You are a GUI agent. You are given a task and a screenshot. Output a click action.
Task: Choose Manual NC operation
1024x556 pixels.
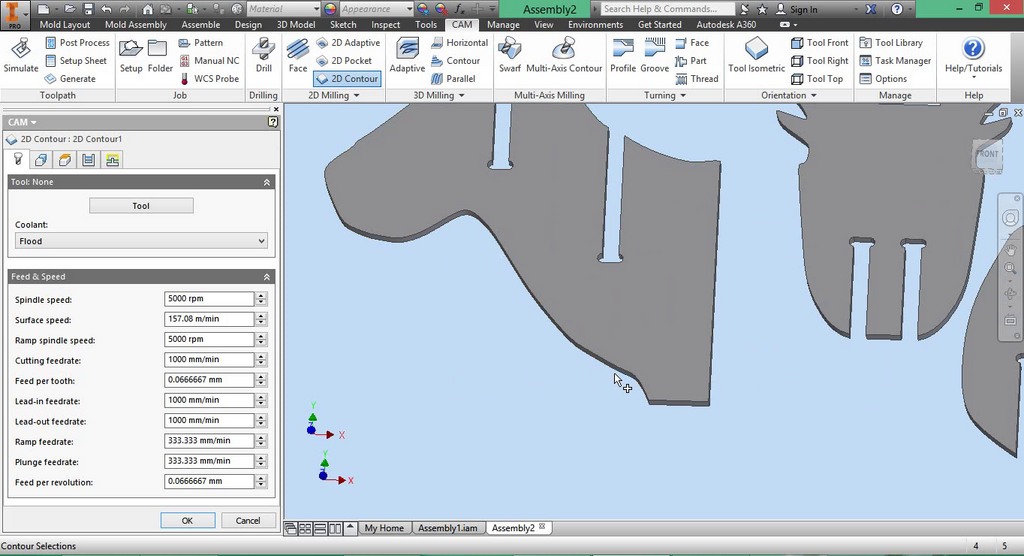pyautogui.click(x=209, y=61)
